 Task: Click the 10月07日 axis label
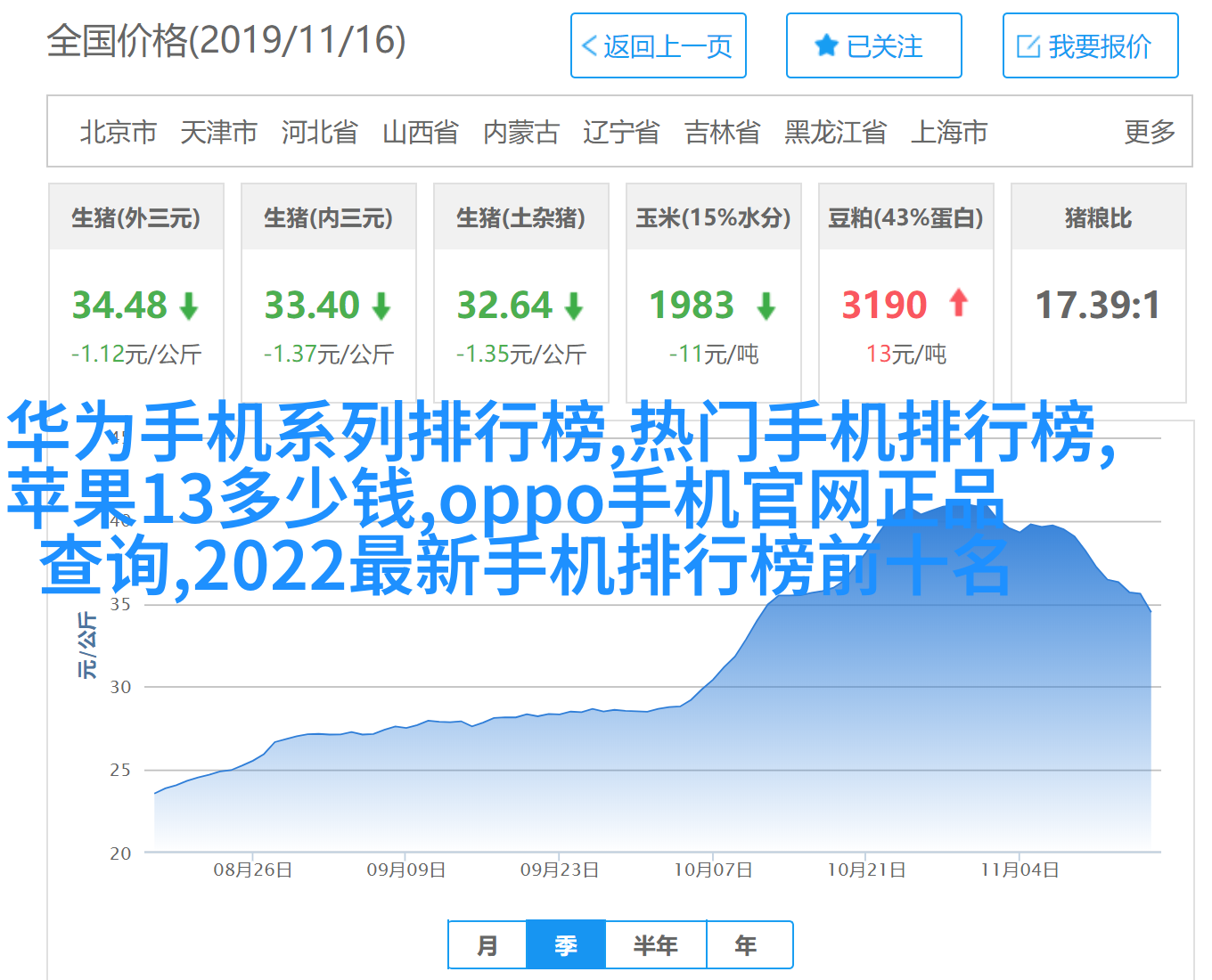[713, 870]
